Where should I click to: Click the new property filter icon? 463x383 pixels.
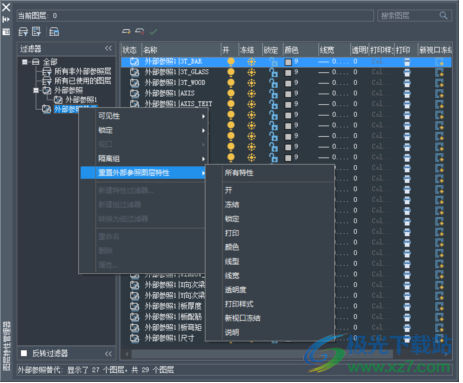23,32
